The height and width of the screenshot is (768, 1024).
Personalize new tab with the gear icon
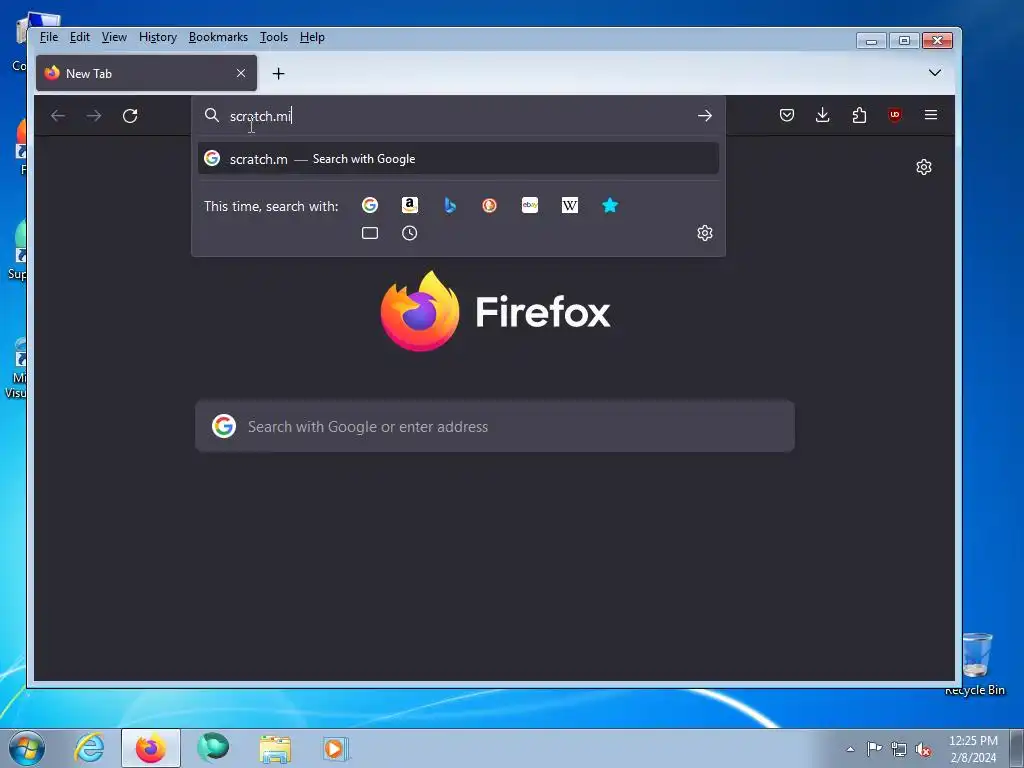(923, 167)
